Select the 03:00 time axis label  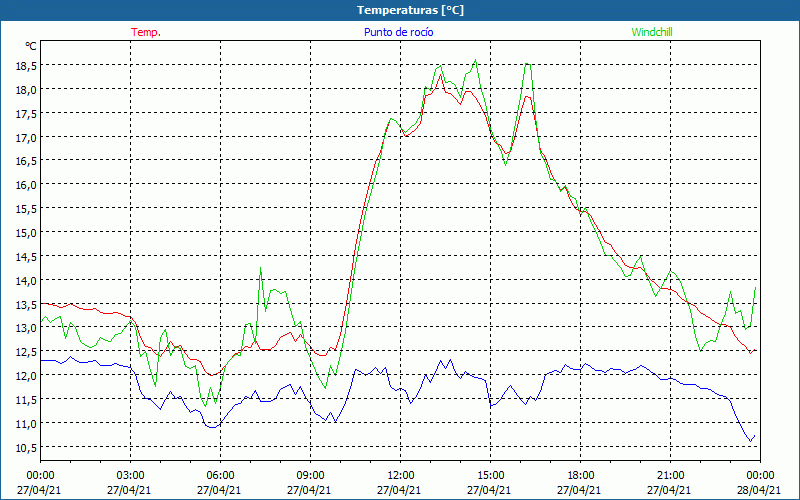tap(130, 475)
